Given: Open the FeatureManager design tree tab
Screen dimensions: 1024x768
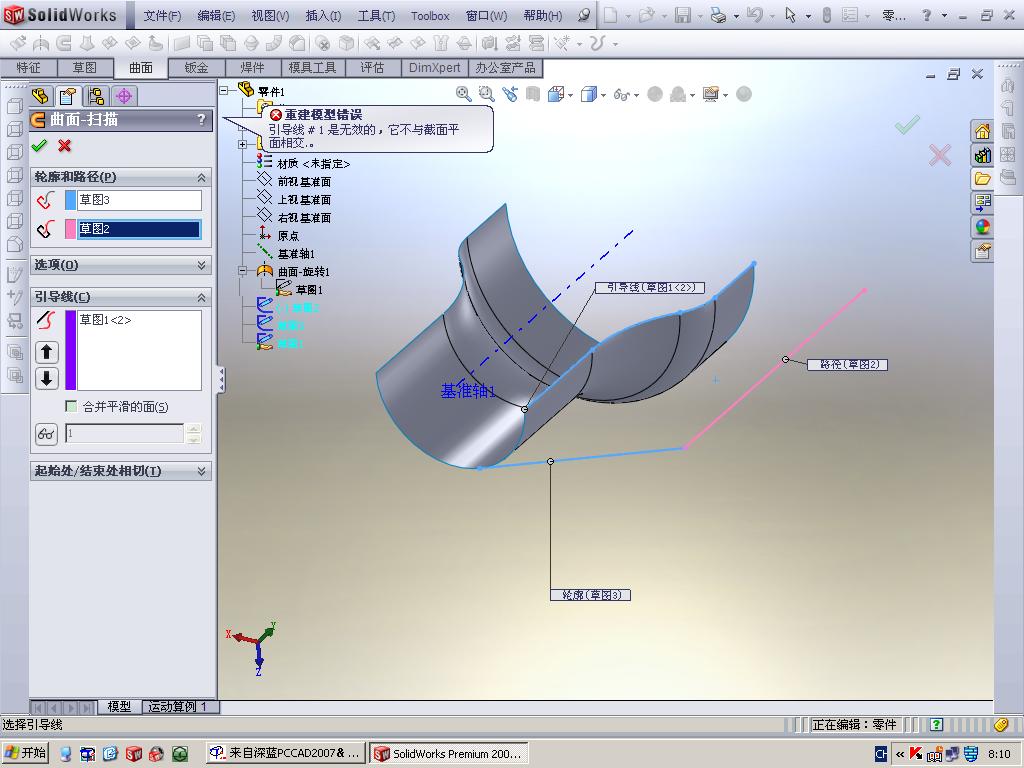Looking at the screenshot, I should [x=40, y=97].
